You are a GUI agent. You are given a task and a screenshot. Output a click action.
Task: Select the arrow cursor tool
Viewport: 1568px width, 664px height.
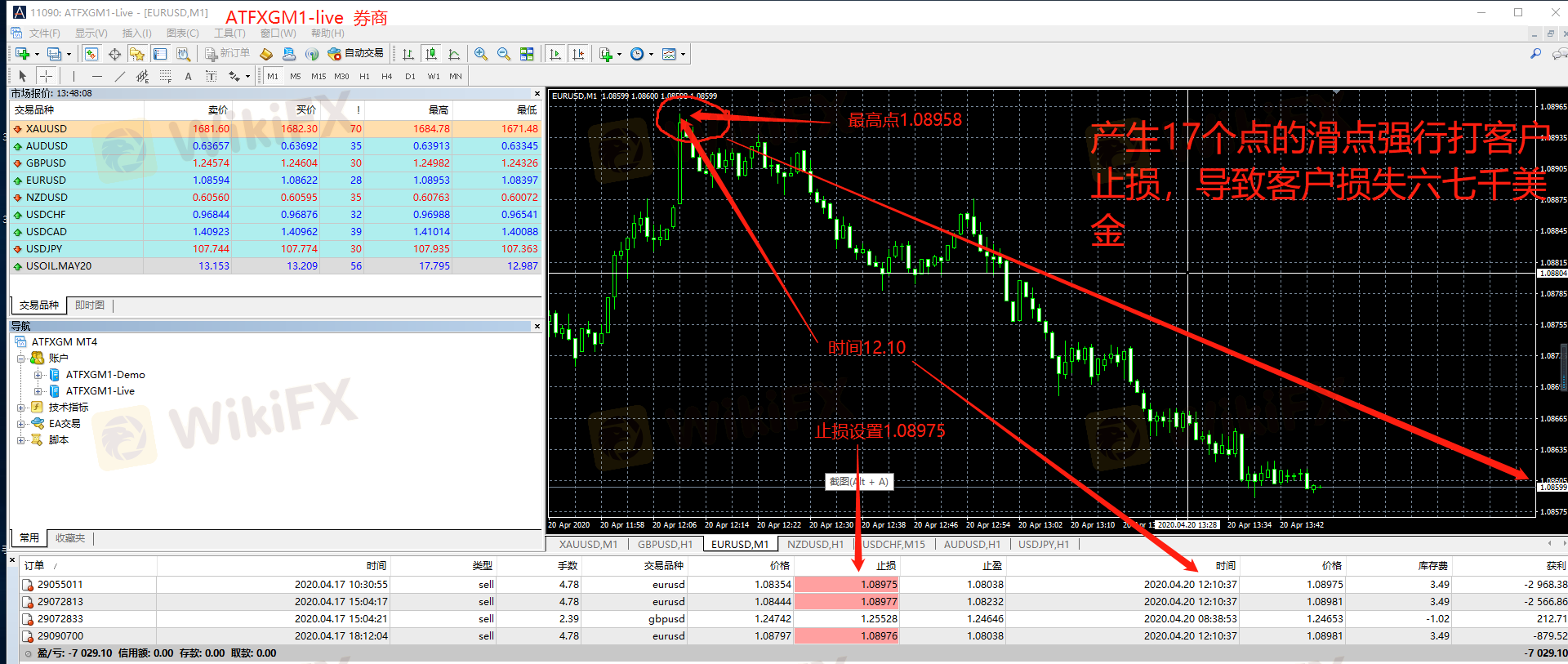pos(23,76)
